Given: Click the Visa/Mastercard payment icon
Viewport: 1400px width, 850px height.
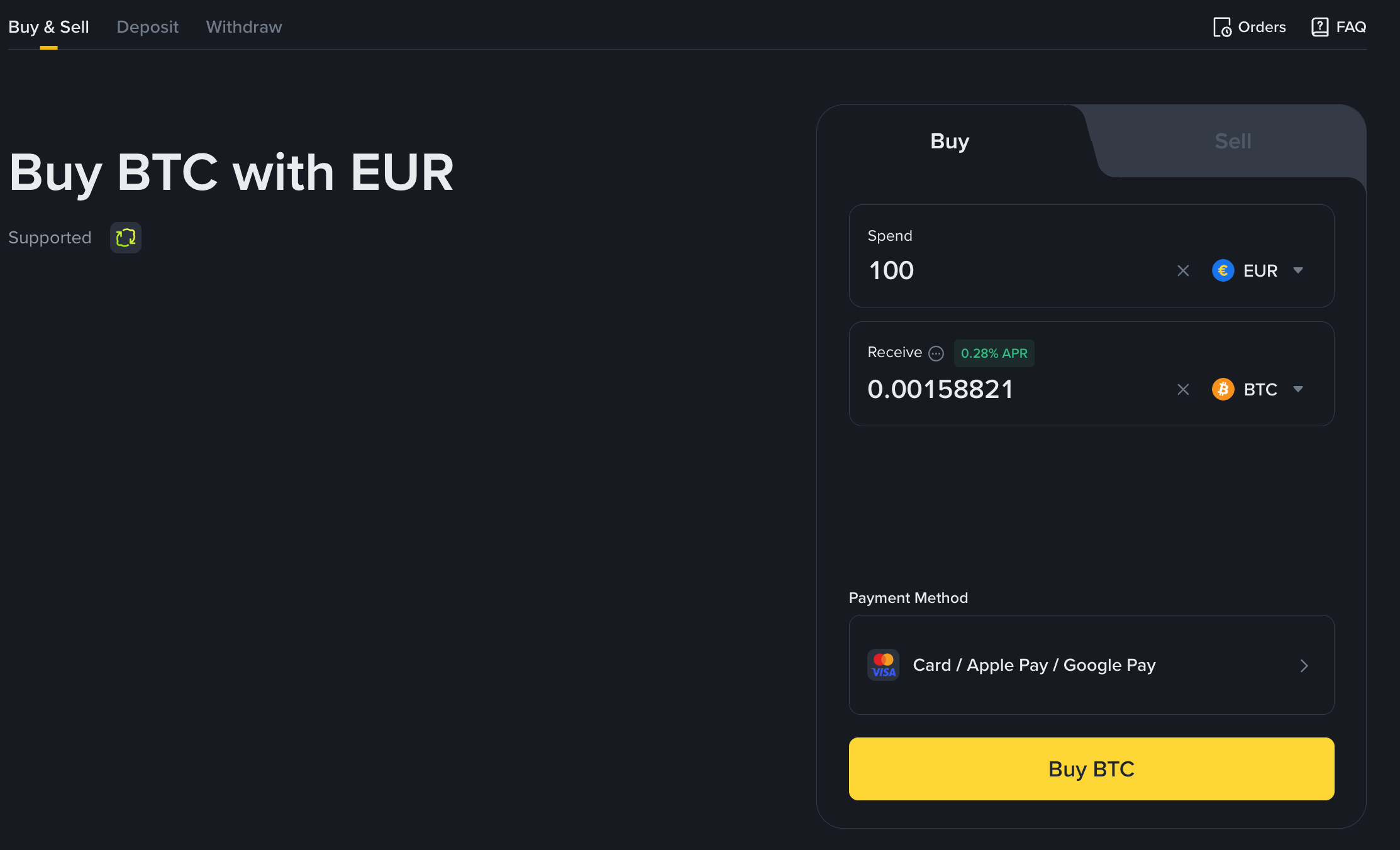Looking at the screenshot, I should tap(883, 665).
